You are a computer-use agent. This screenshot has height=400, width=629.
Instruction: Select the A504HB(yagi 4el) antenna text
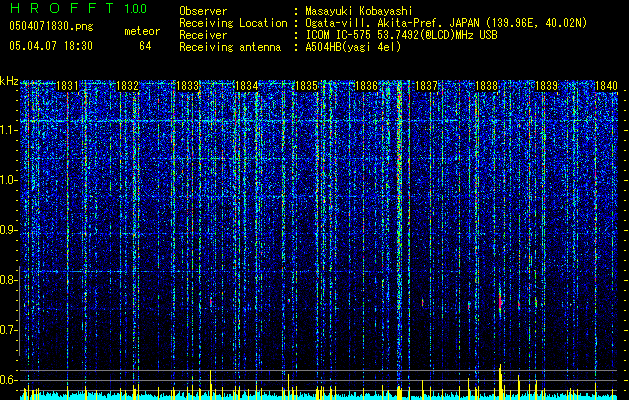(353, 47)
